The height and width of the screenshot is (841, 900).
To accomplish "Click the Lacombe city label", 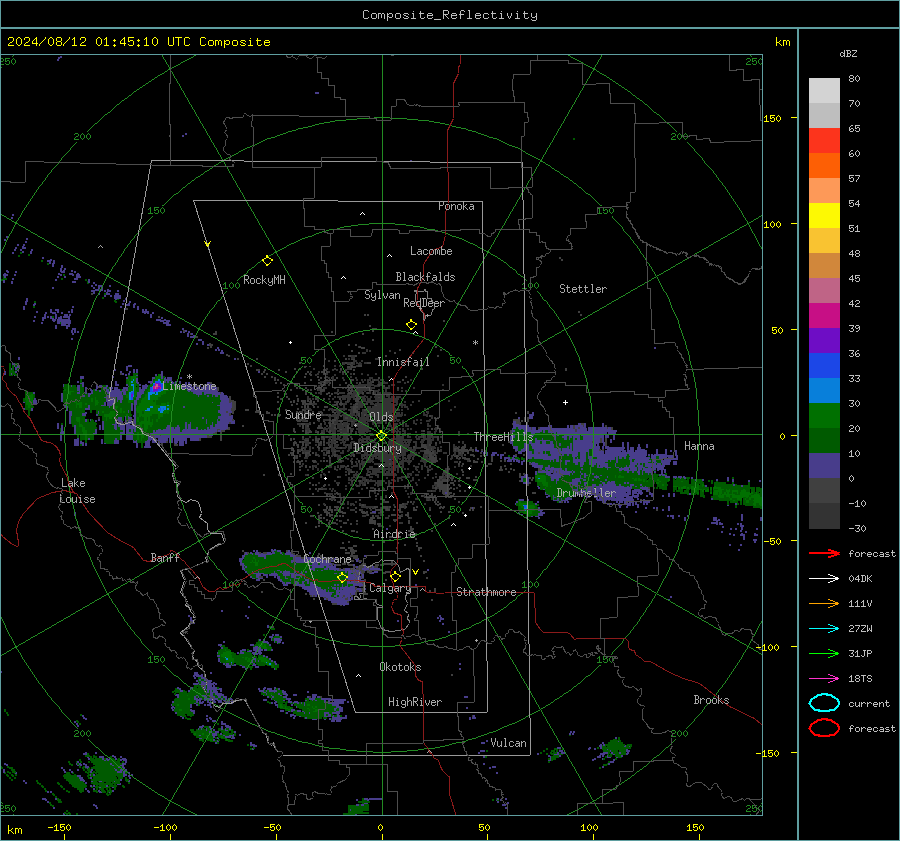I will point(431,251).
